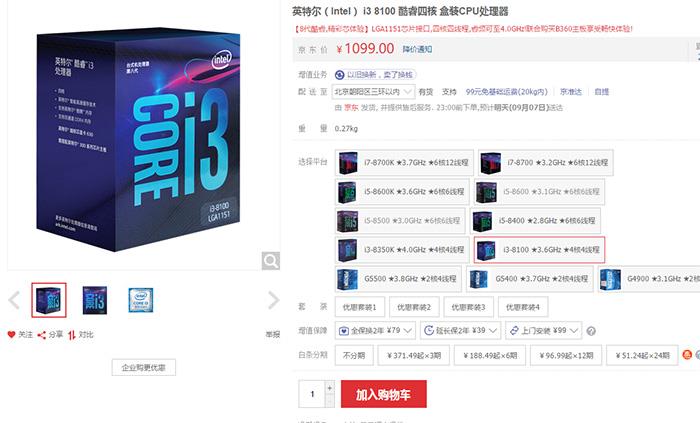The height and width of the screenshot is (423, 700).
Task: Show next thumbnails with right arrow
Action: click(273, 300)
